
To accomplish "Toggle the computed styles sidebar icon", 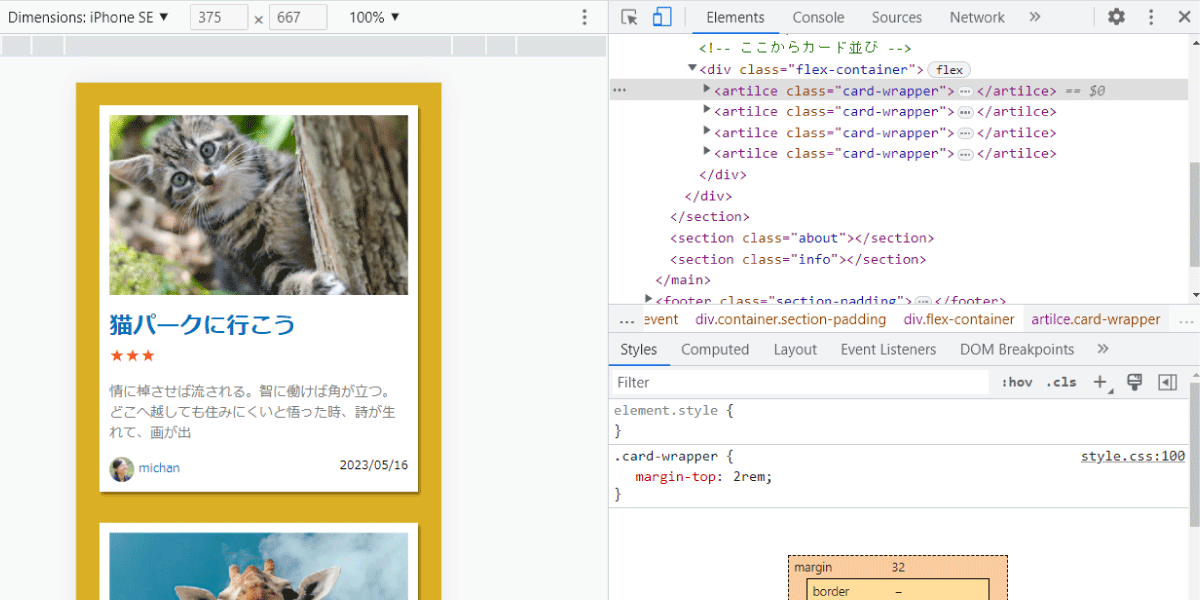I will (1167, 382).
